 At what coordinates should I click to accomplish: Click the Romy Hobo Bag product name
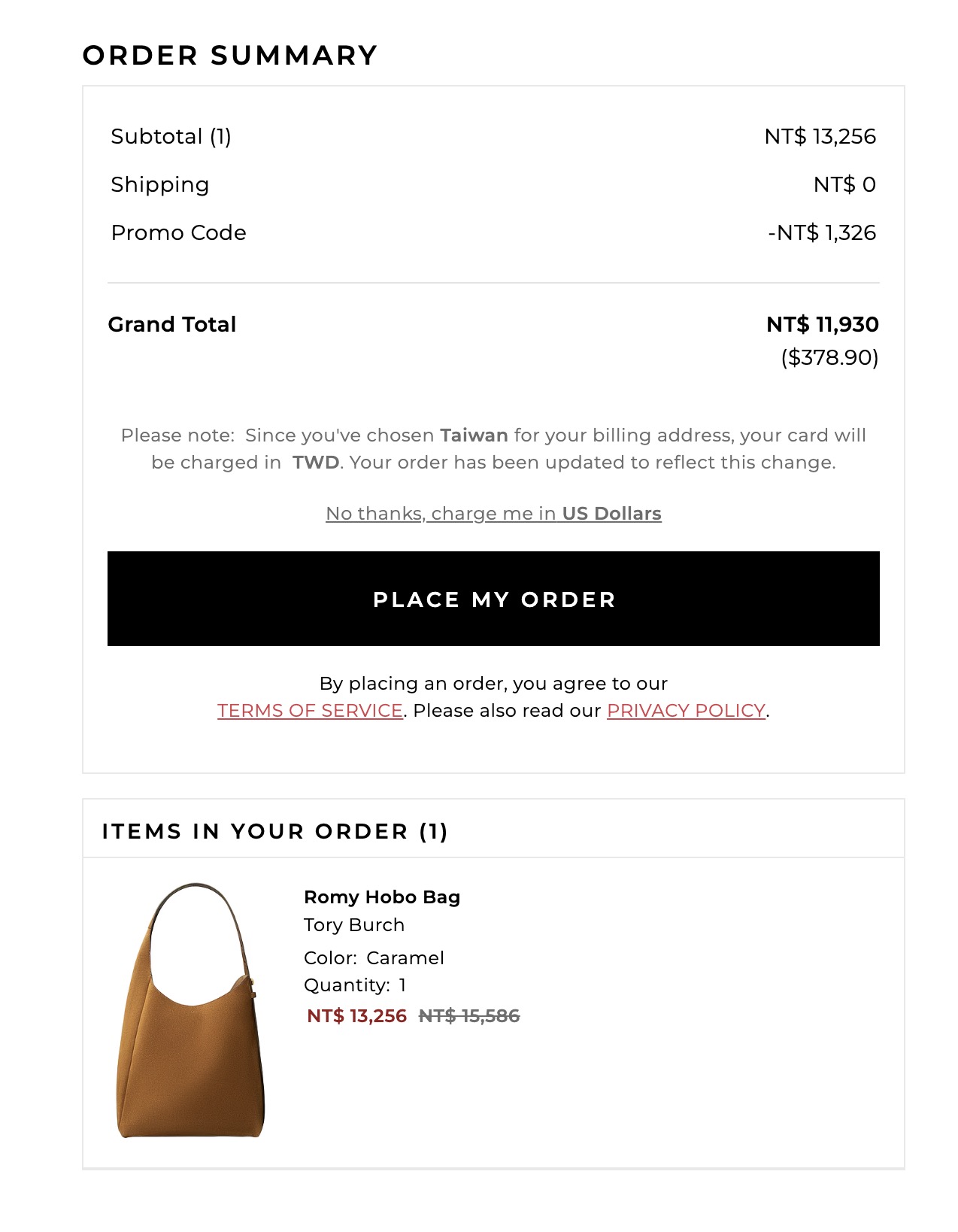(381, 897)
